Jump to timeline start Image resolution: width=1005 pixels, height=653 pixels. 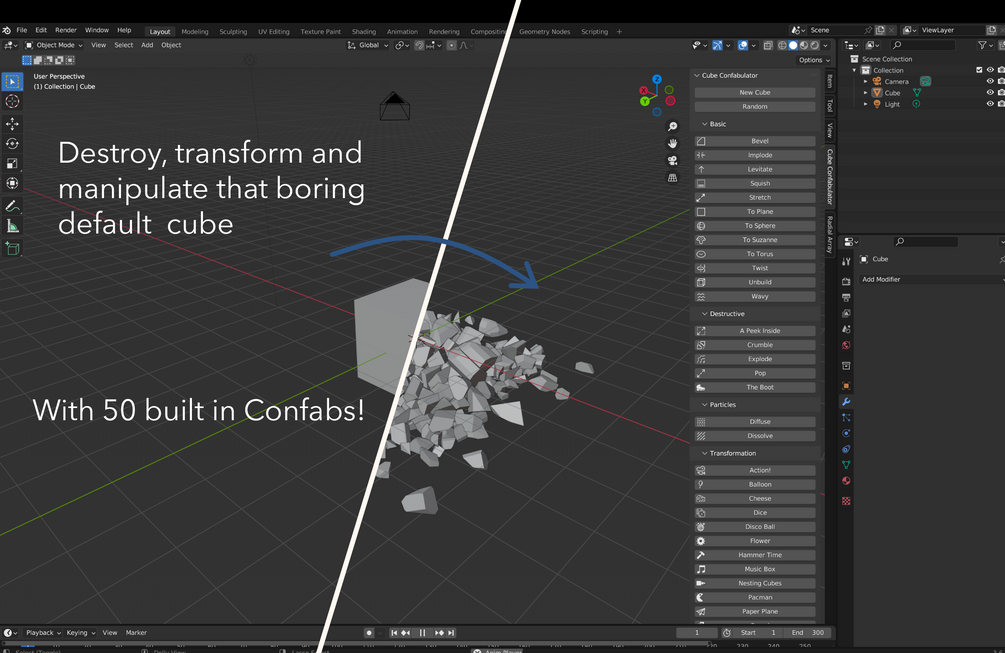[x=394, y=632]
